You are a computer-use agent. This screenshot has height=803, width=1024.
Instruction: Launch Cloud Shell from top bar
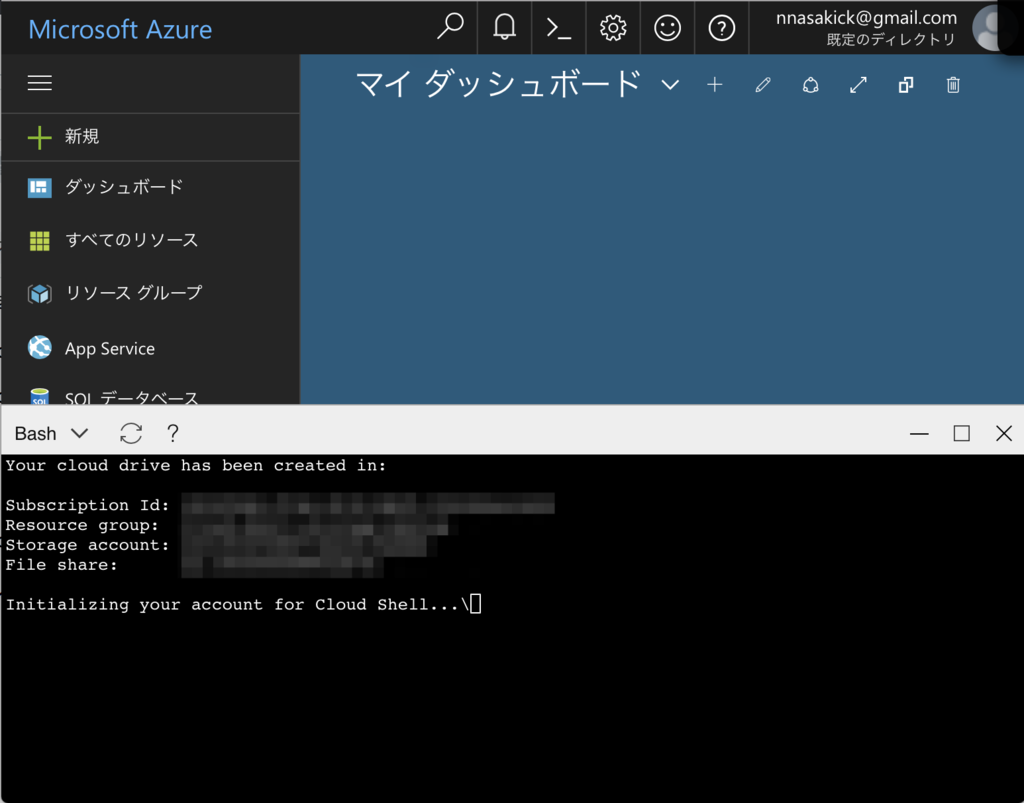pos(558,27)
